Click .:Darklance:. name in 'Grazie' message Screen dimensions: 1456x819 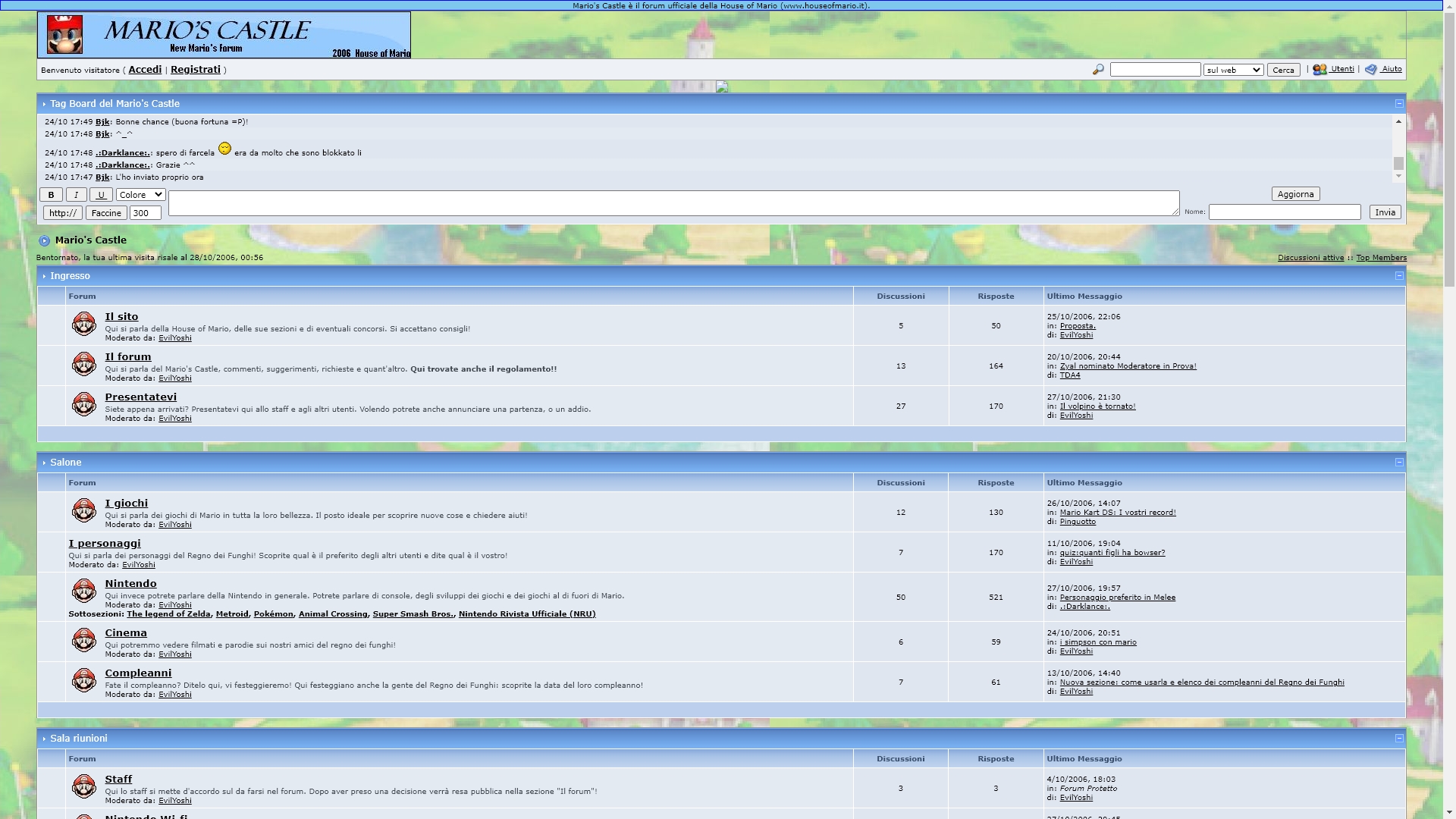pyautogui.click(x=123, y=165)
